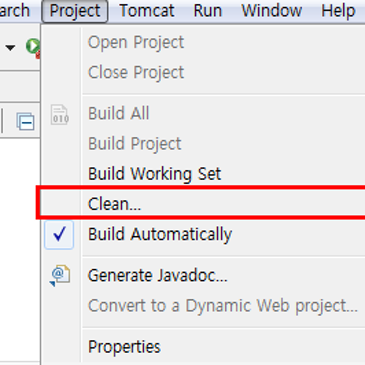Open the dropdown arrow beside Run icon
The width and height of the screenshot is (365, 365).
pyautogui.click(x=10, y=48)
